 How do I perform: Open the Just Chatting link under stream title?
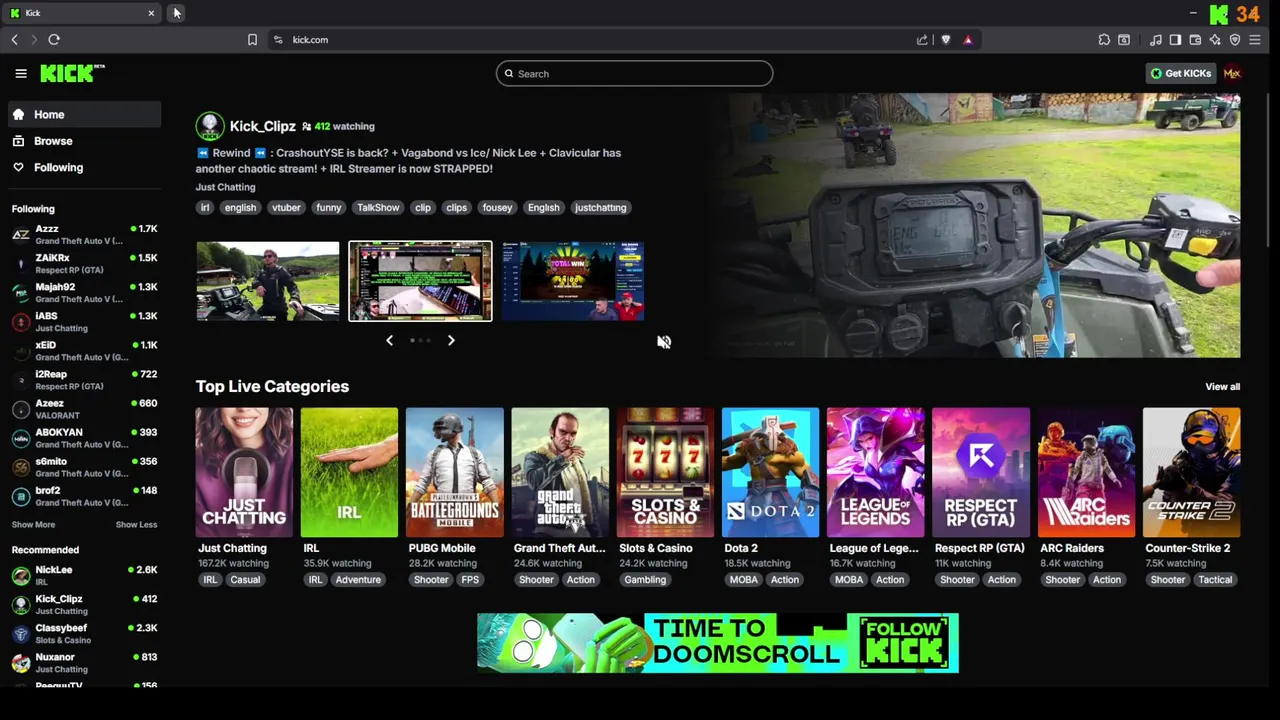(x=225, y=187)
